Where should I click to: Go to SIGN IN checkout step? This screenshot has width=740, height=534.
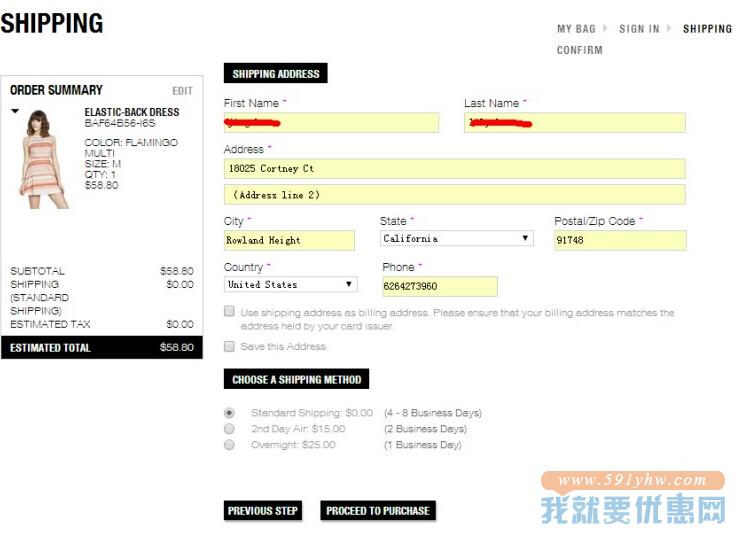pos(639,29)
